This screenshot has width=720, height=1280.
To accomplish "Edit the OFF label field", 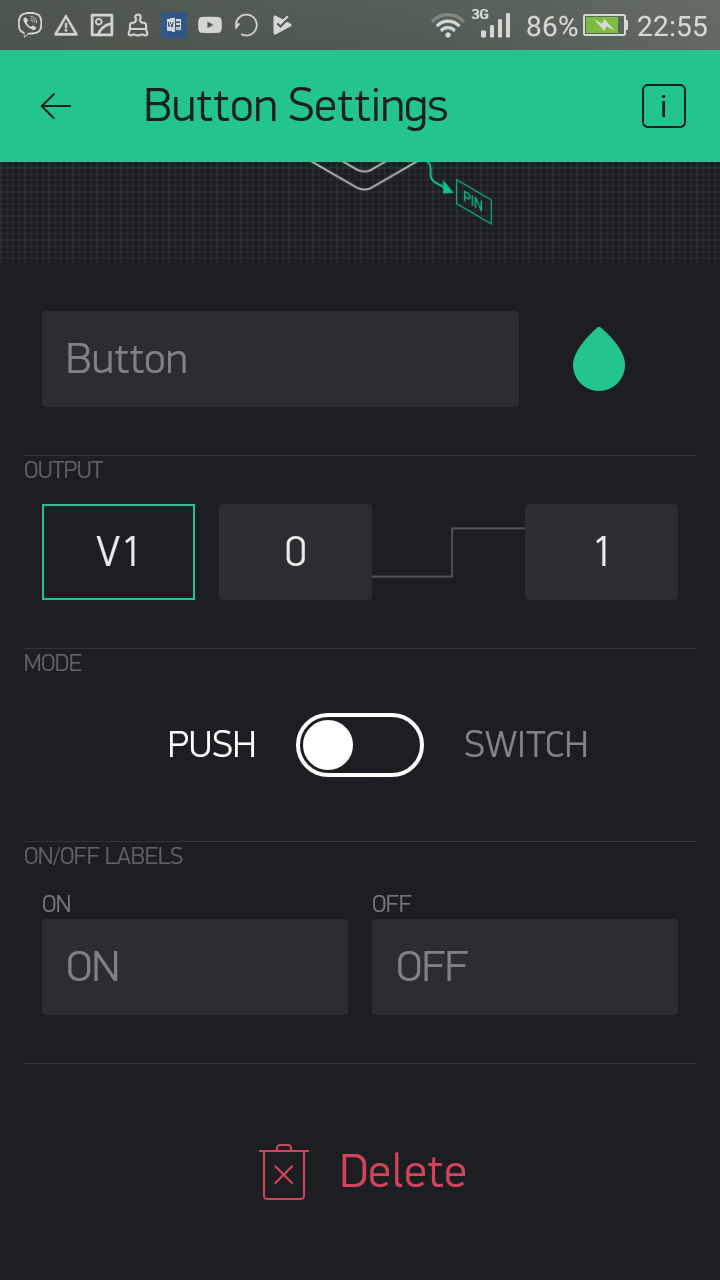I will tap(525, 967).
